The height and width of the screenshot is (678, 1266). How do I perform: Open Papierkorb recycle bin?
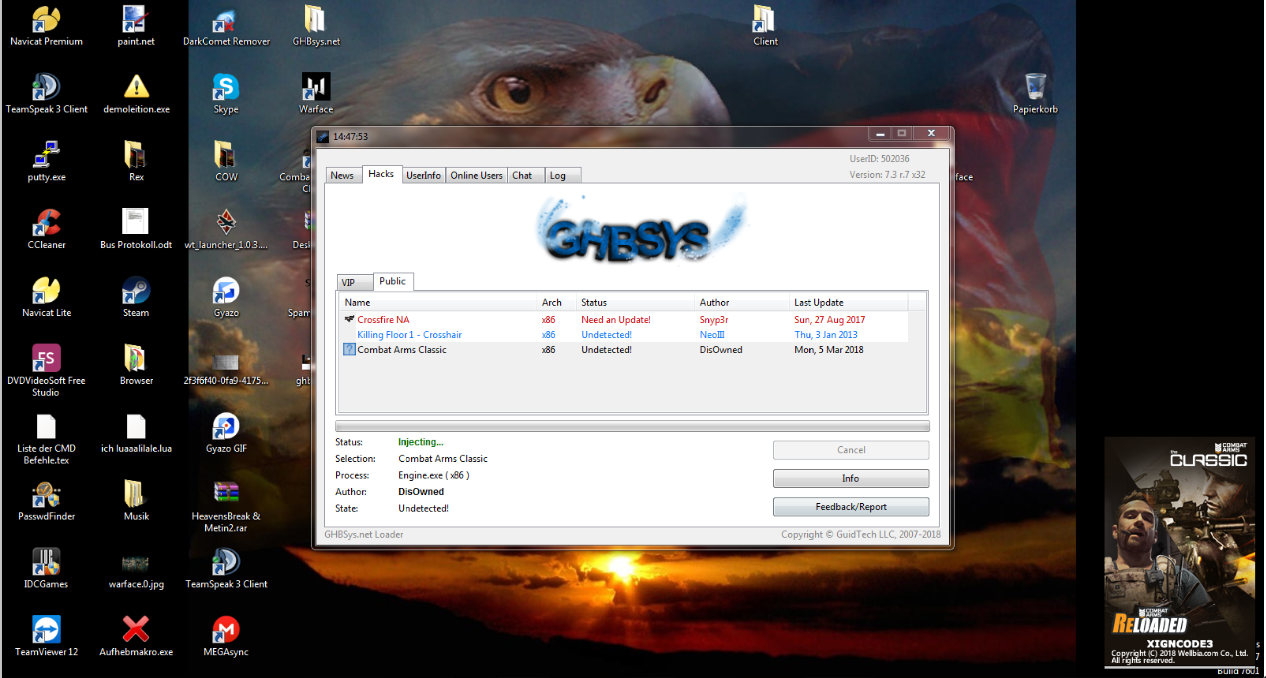(x=1035, y=94)
